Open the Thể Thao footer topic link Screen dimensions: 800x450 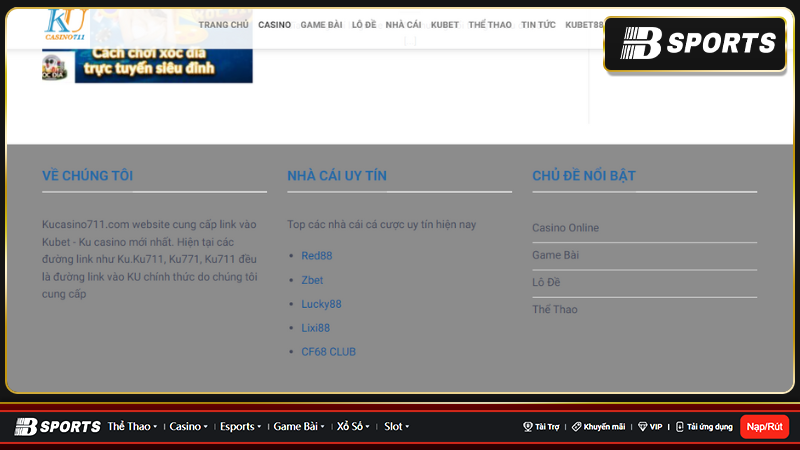pos(555,310)
